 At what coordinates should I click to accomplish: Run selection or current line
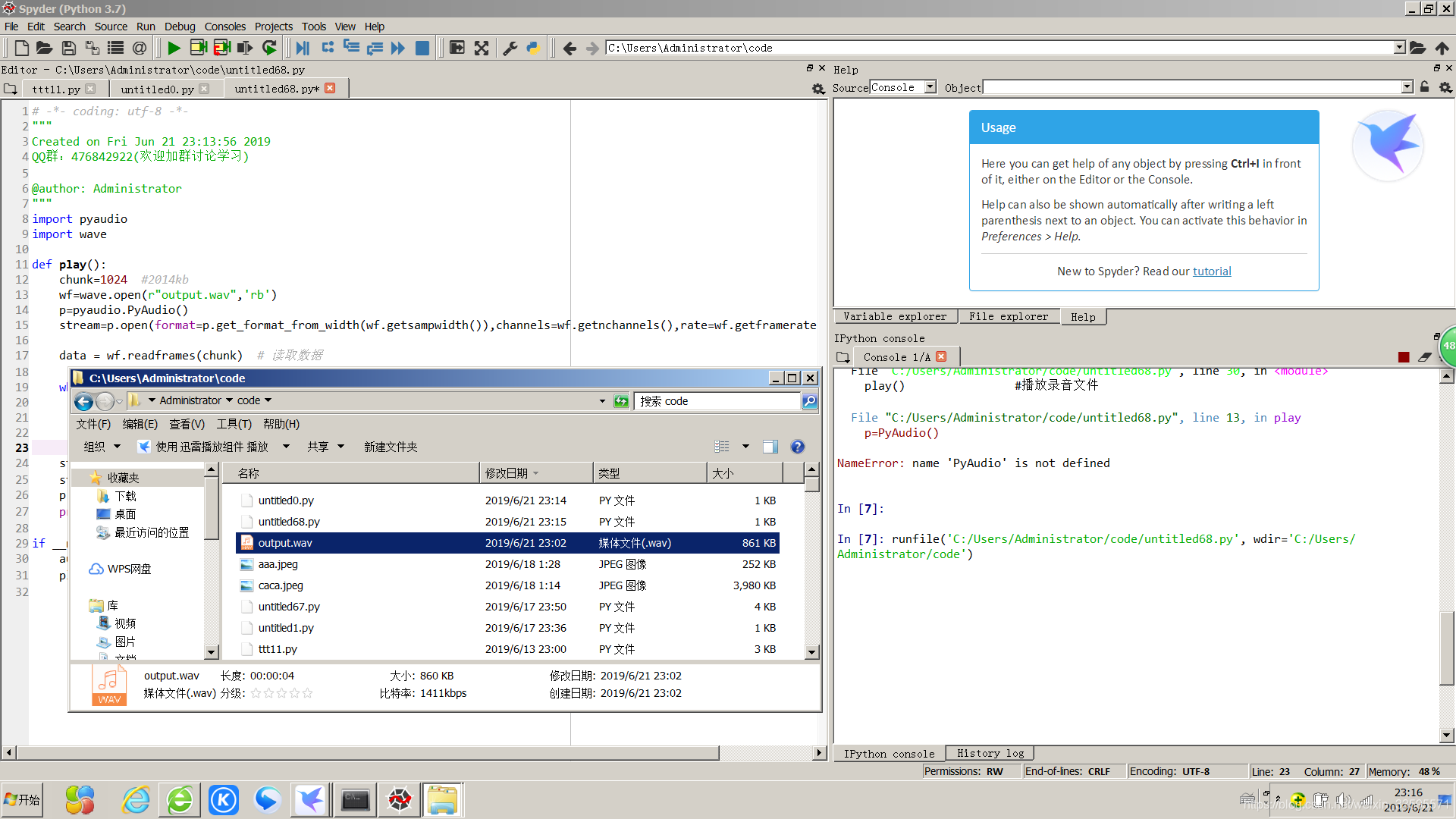245,48
